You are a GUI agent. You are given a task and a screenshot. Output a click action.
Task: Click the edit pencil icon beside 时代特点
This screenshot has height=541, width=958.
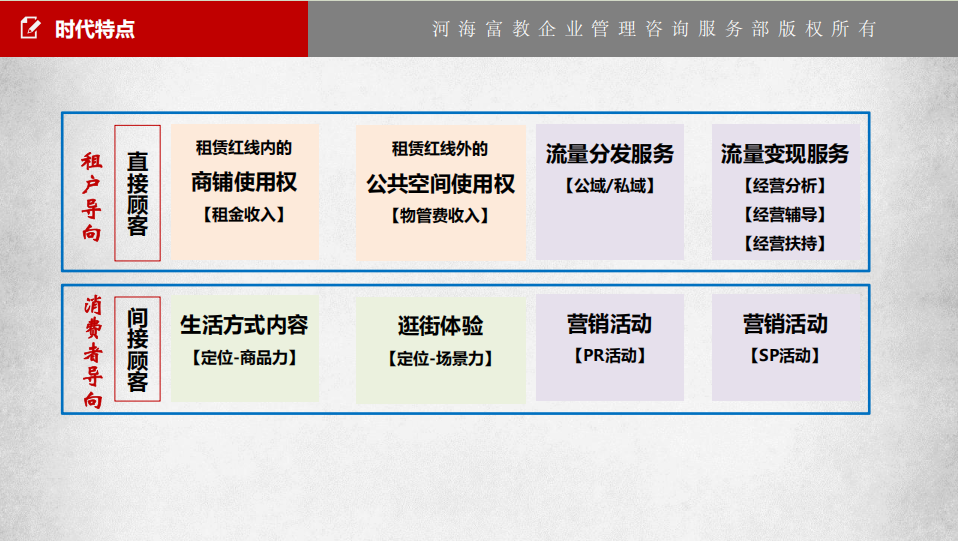point(30,28)
